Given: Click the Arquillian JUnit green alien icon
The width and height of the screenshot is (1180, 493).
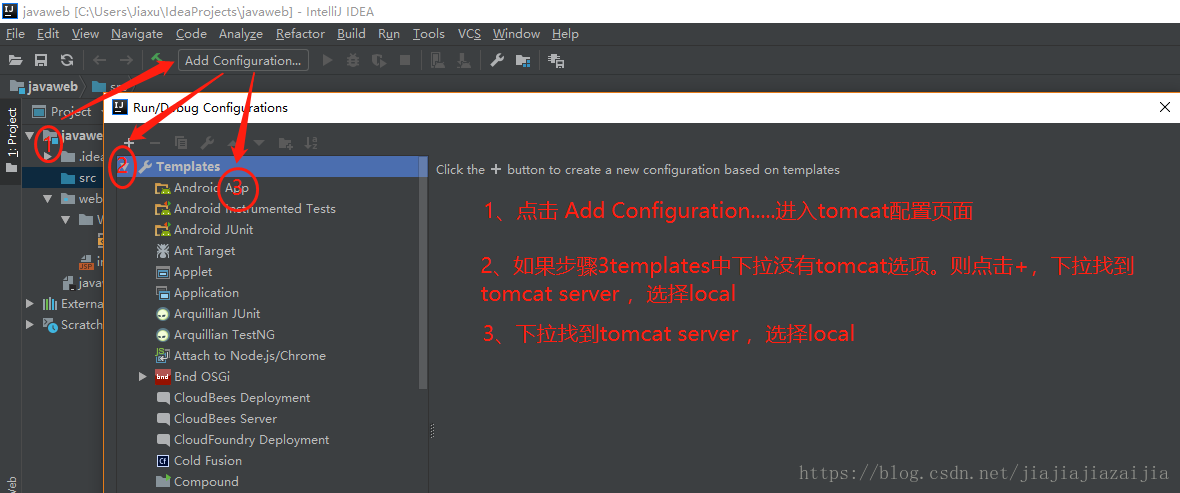Looking at the screenshot, I should [163, 314].
